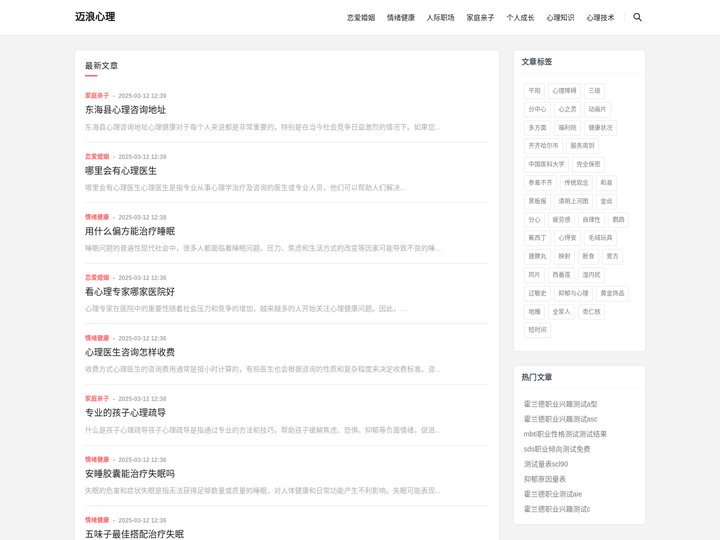Select the 清明上河图 tag
Screen dimensions: 720x540
[x=573, y=201]
